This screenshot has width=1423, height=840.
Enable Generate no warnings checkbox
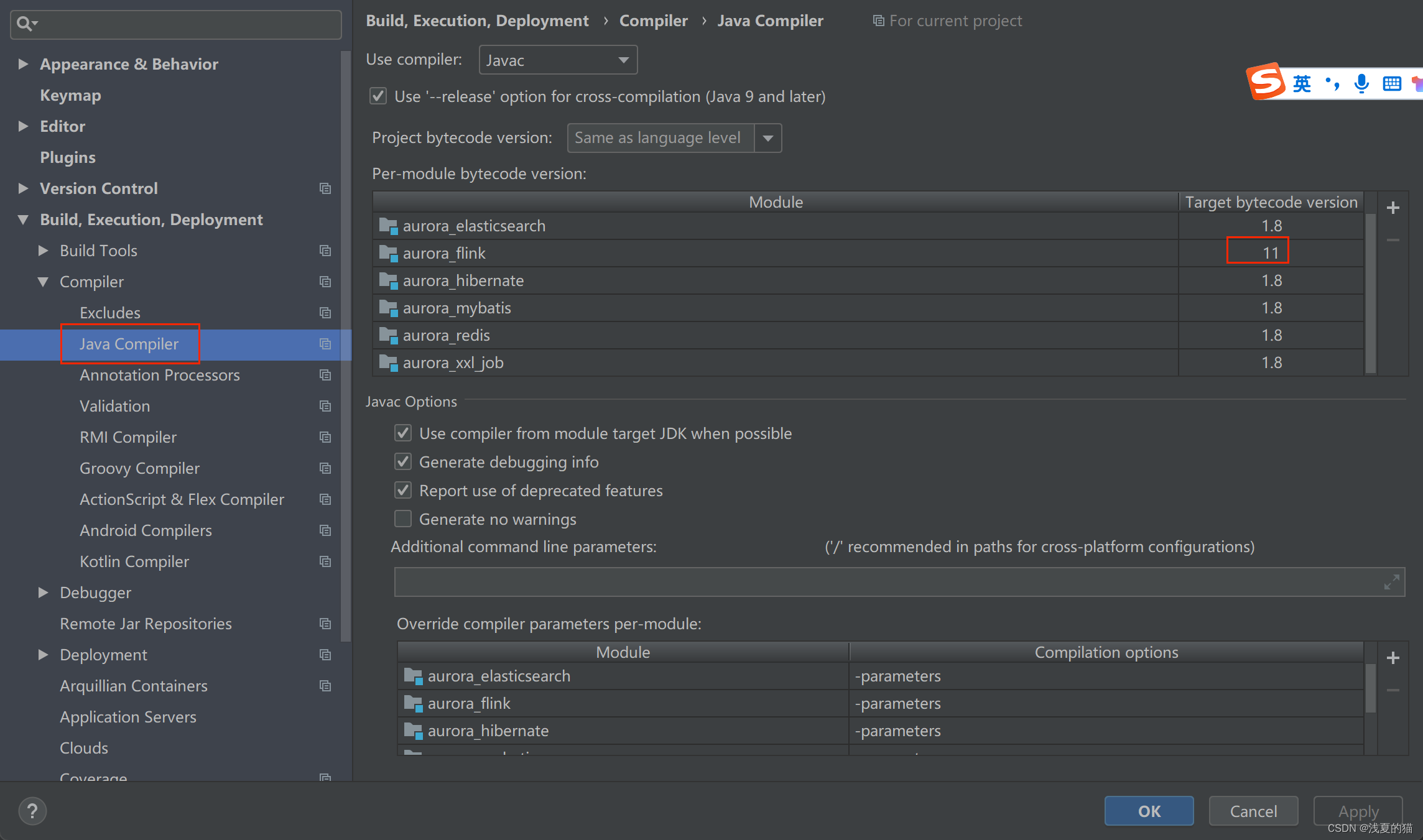click(x=403, y=519)
